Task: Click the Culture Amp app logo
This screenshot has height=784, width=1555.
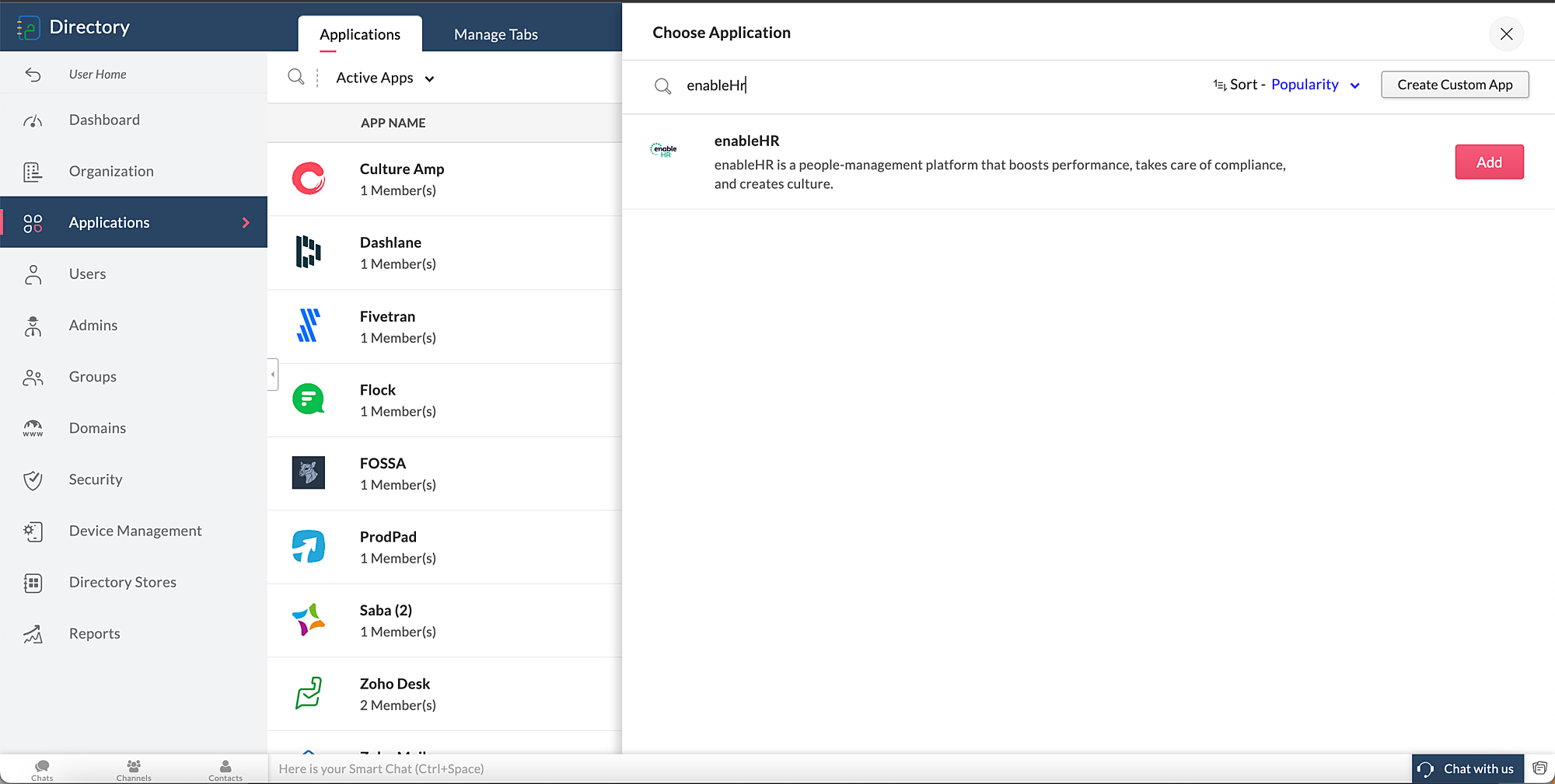Action: click(309, 179)
